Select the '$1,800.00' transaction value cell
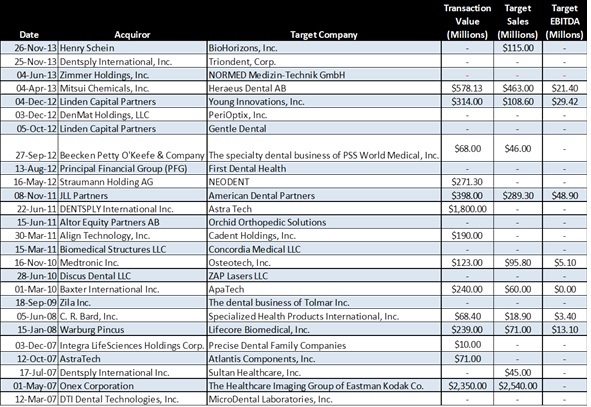The image size is (591, 407). [x=467, y=209]
